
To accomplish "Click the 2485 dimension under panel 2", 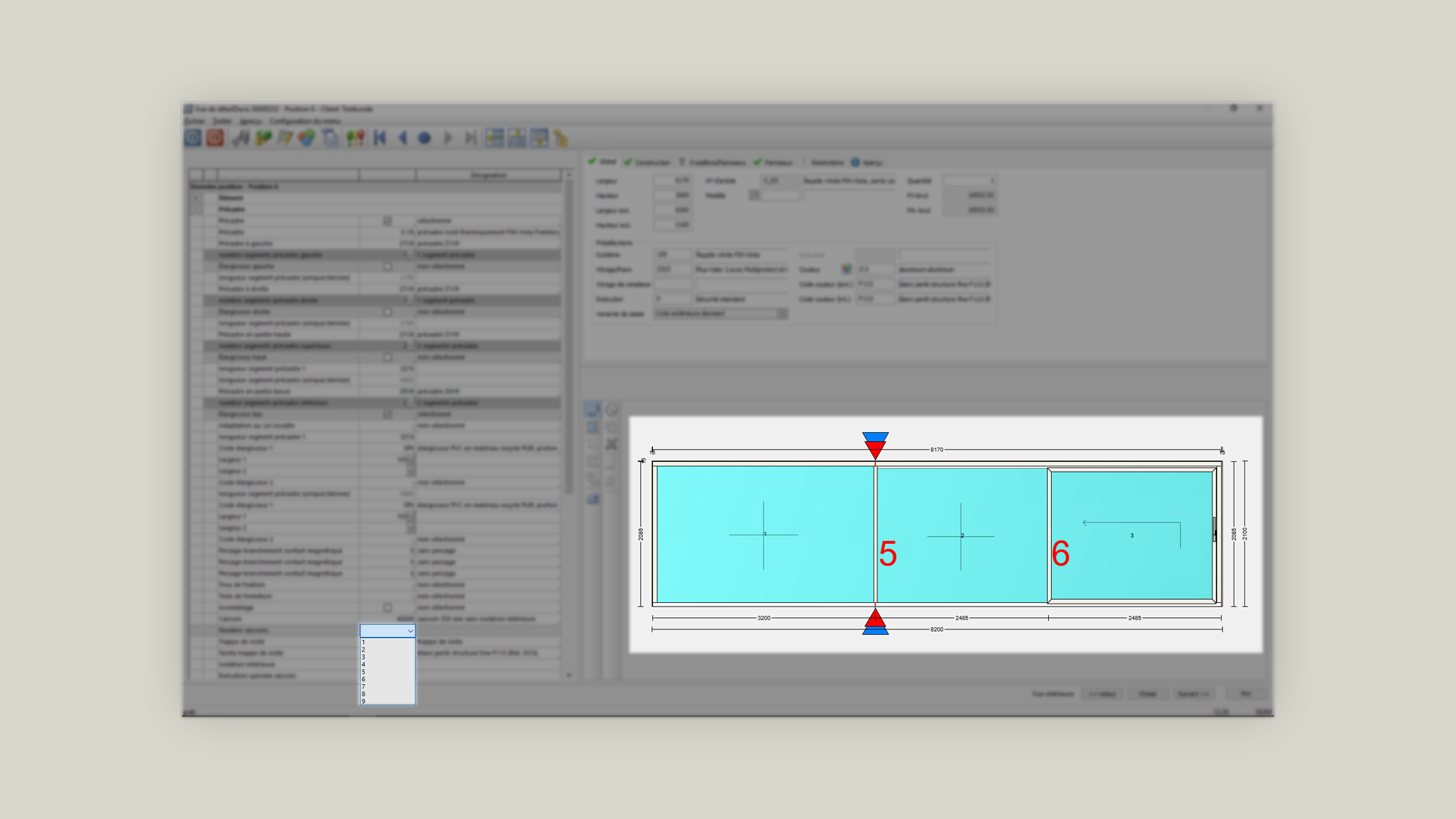I will pos(962,618).
